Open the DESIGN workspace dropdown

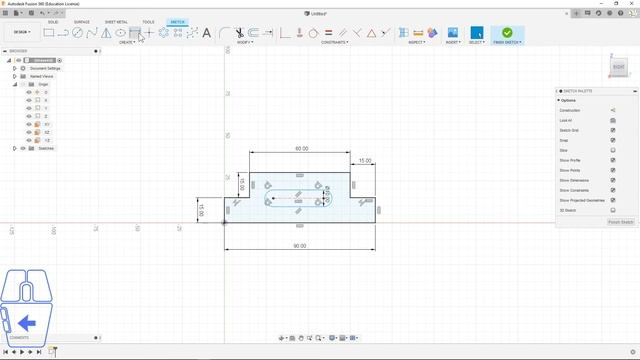[22, 32]
